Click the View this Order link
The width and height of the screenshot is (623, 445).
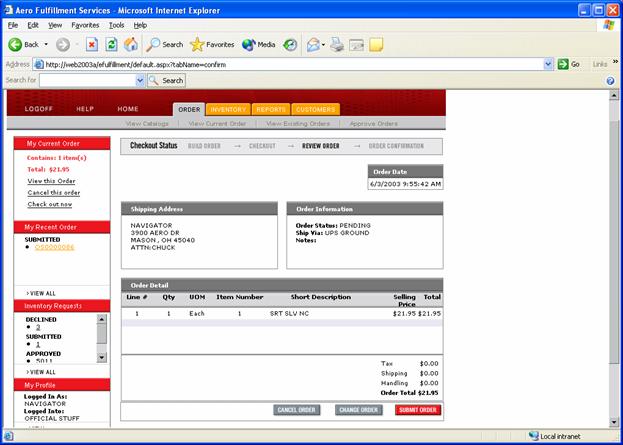pos(51,181)
